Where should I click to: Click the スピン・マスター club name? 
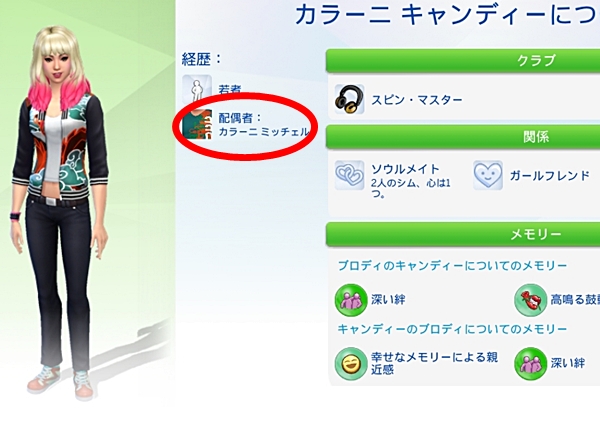tap(417, 100)
